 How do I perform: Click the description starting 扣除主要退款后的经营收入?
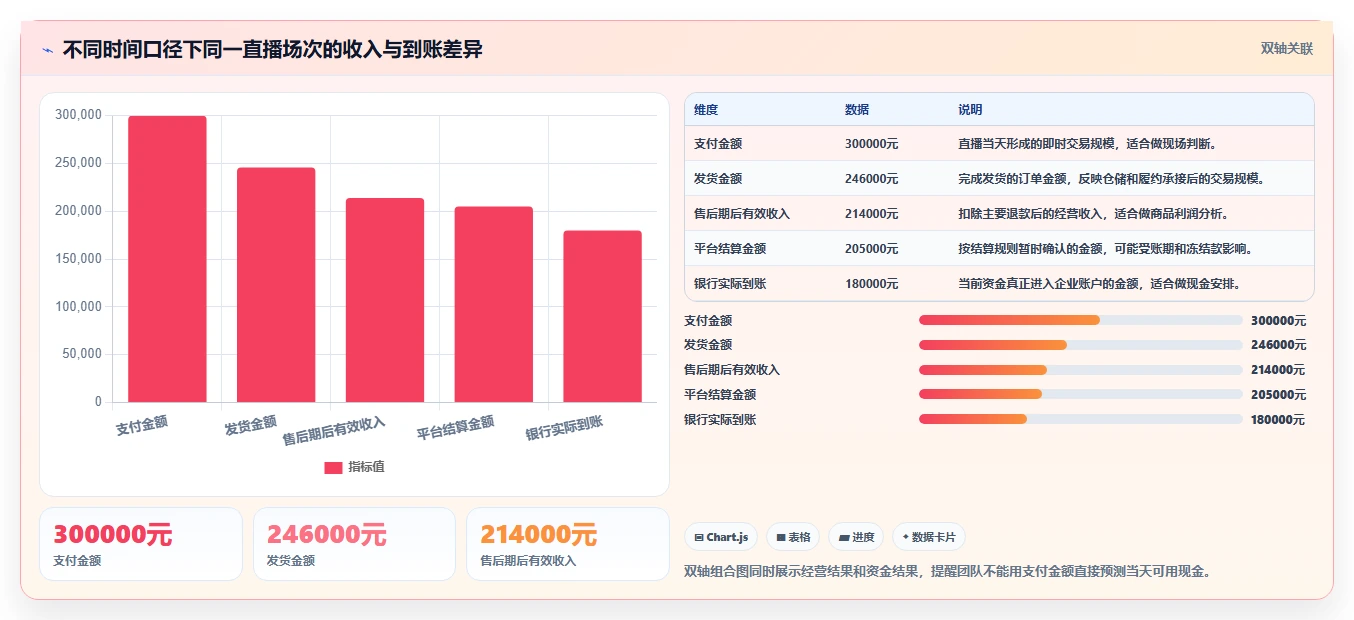[1093, 214]
